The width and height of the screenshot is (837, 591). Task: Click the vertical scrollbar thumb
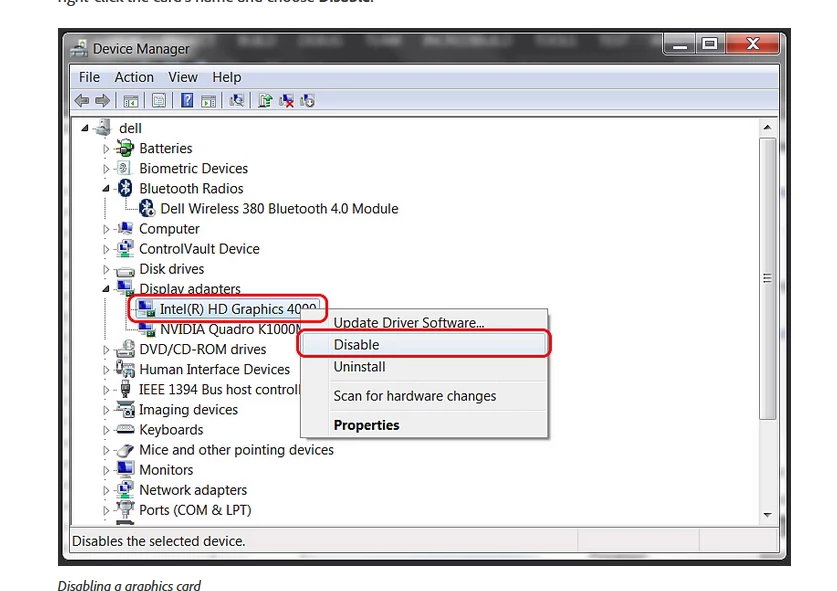(767, 279)
